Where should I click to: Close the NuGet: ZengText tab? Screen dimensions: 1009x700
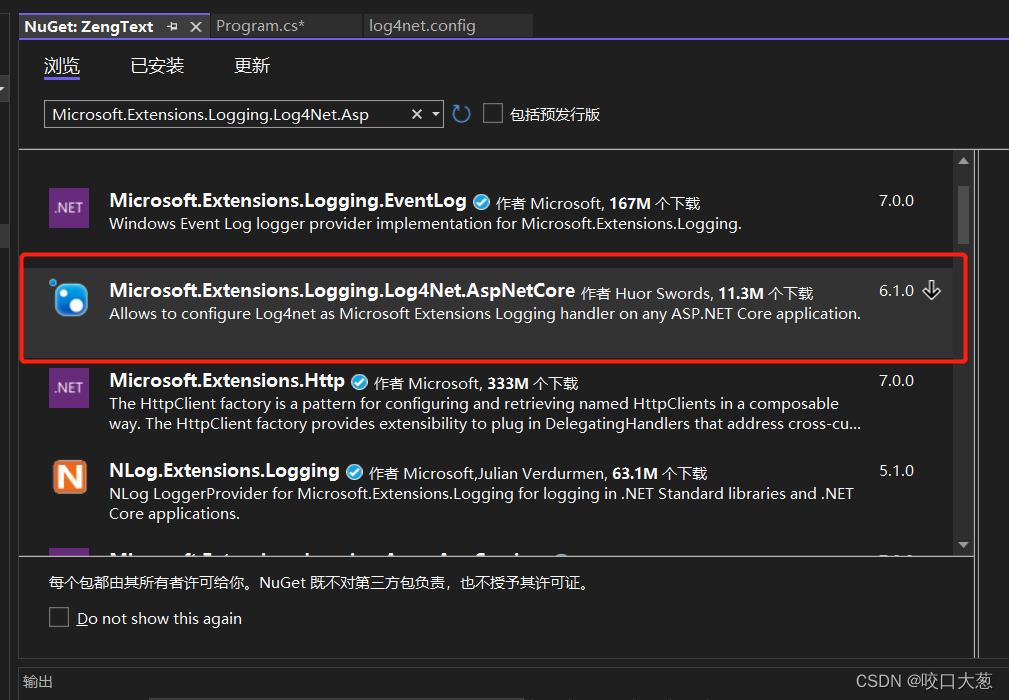196,26
